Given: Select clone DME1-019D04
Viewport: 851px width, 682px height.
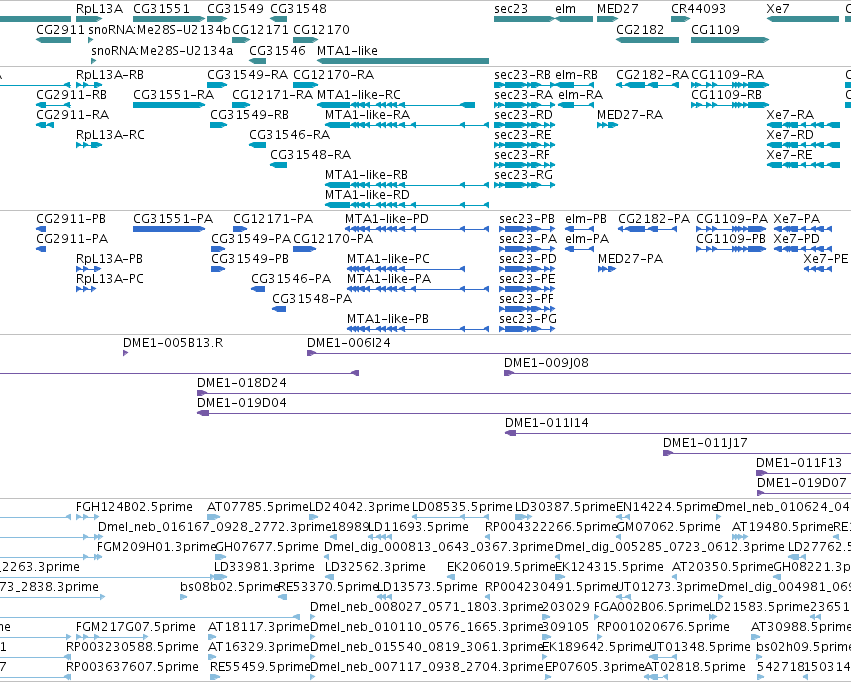Looking at the screenshot, I should click(x=242, y=403).
